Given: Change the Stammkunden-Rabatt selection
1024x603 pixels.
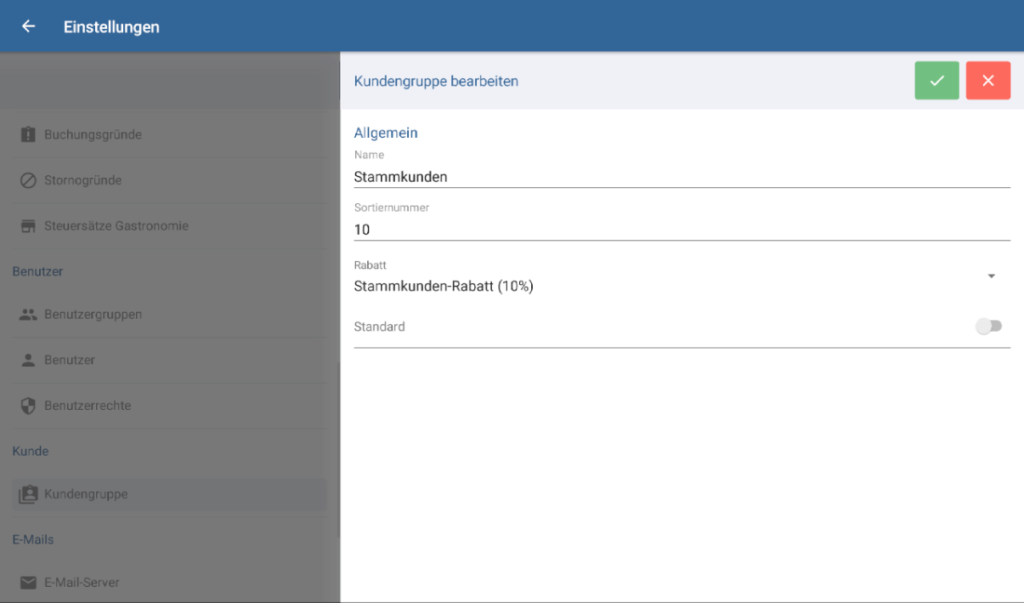Looking at the screenshot, I should coord(991,274).
